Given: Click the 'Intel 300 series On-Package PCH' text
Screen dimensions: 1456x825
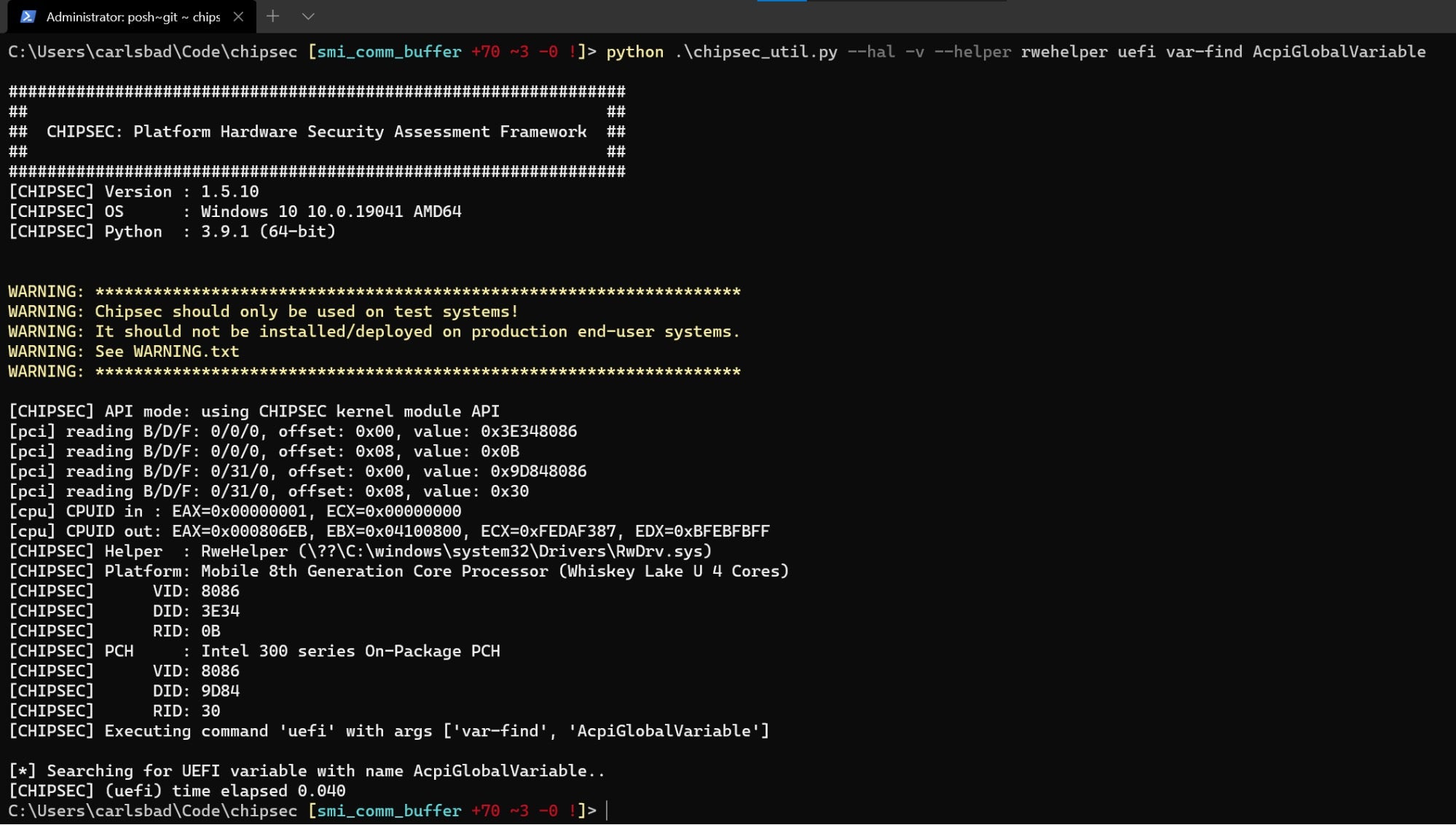Looking at the screenshot, I should pos(350,651).
